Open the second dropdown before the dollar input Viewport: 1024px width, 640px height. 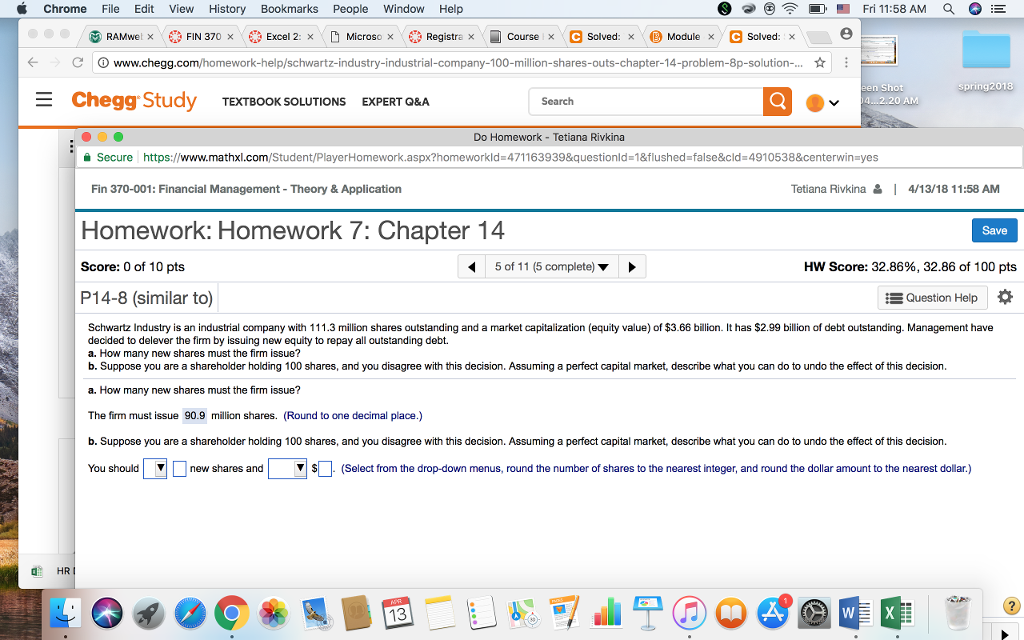[x=287, y=468]
